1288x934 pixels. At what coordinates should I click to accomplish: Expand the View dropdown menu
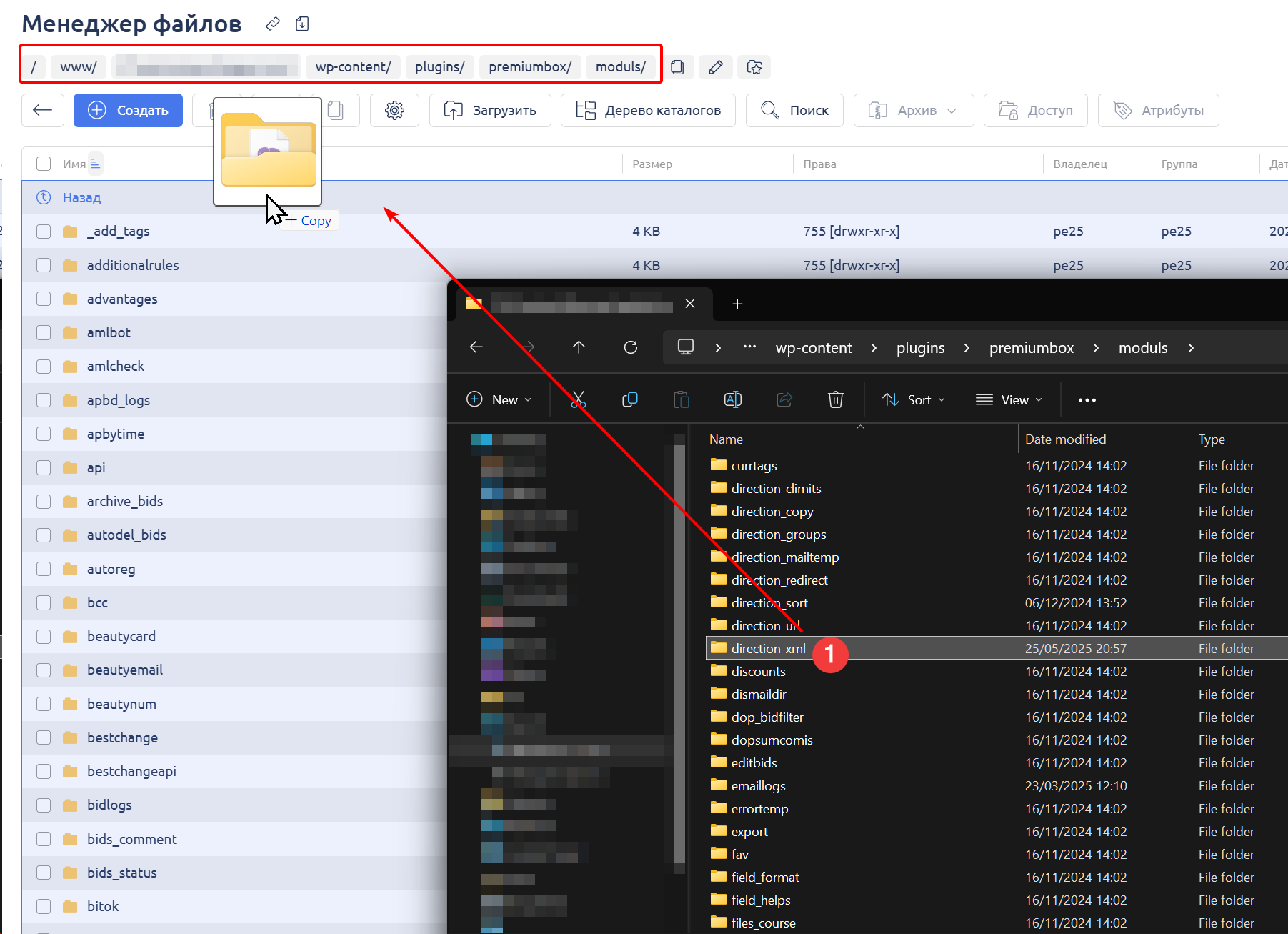[1009, 400]
